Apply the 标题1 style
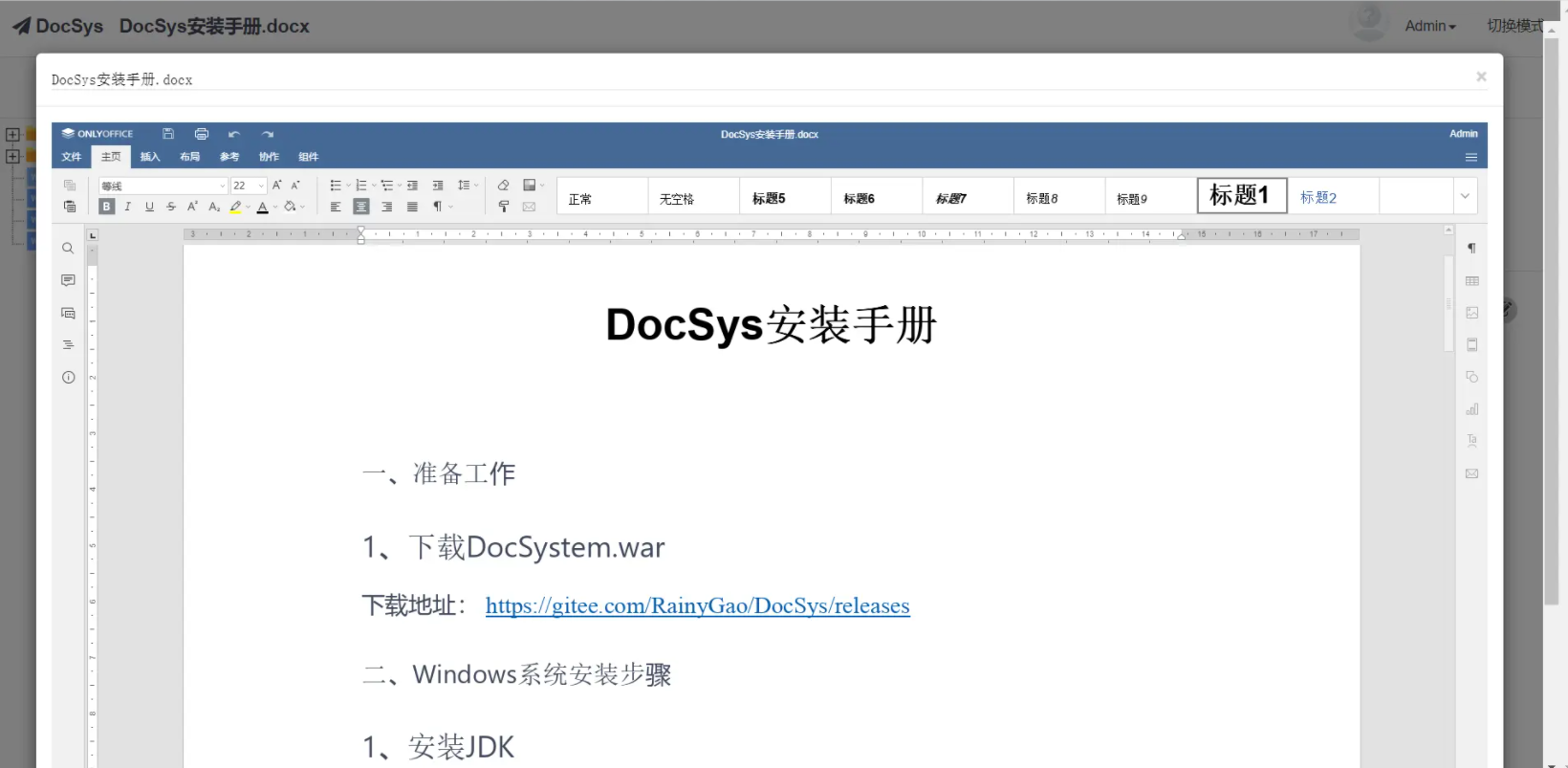This screenshot has width=1568, height=768. [x=1242, y=196]
